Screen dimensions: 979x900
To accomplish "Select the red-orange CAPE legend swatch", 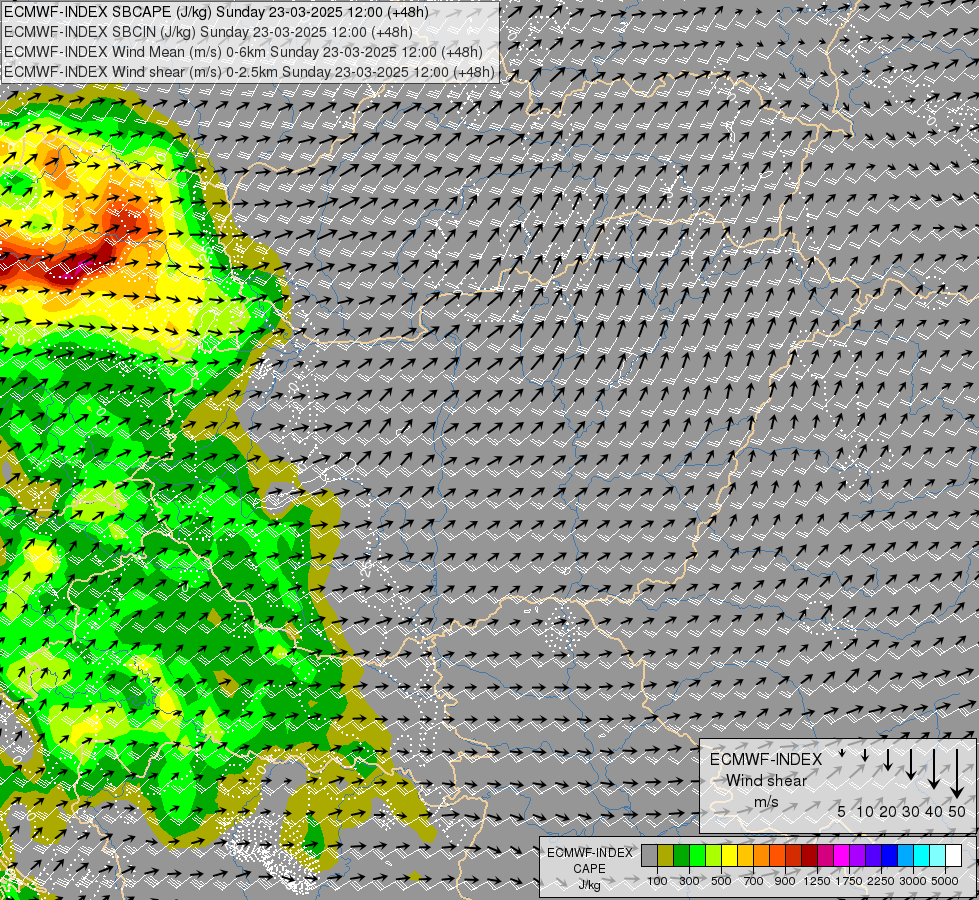I will click(777, 855).
